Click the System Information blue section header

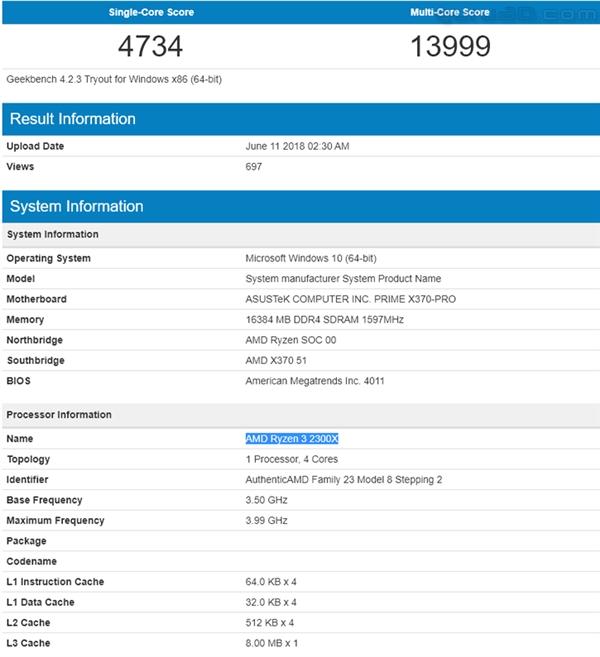coord(77,206)
